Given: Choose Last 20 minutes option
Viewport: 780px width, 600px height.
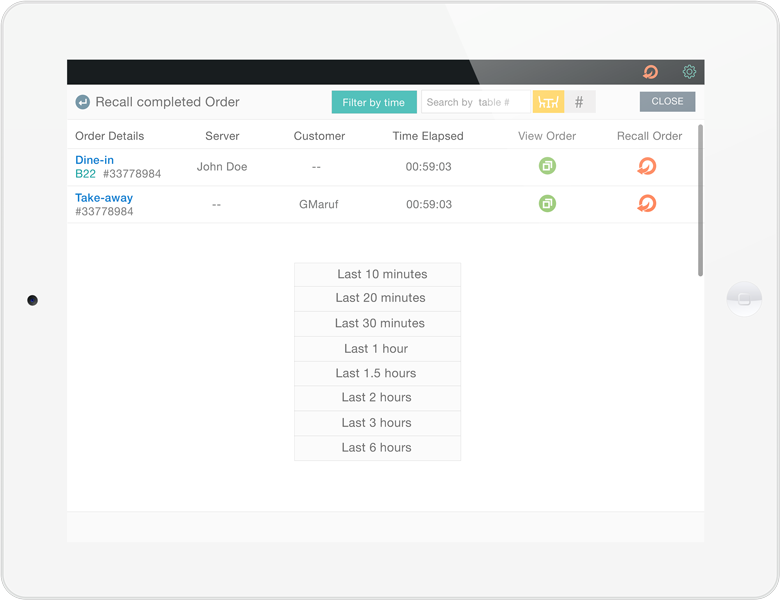Looking at the screenshot, I should click(377, 298).
